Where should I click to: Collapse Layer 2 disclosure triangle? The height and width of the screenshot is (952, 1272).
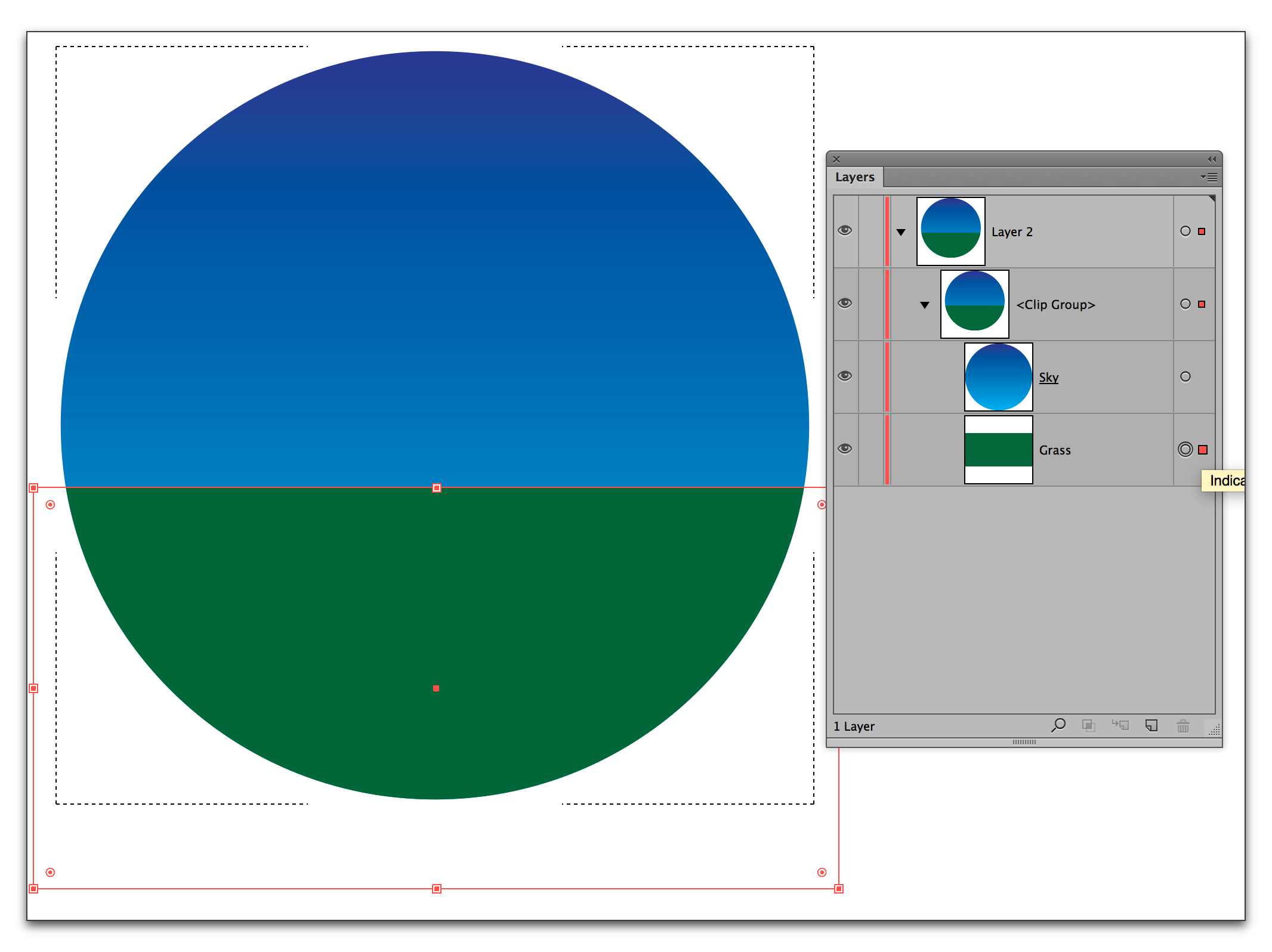coord(901,232)
